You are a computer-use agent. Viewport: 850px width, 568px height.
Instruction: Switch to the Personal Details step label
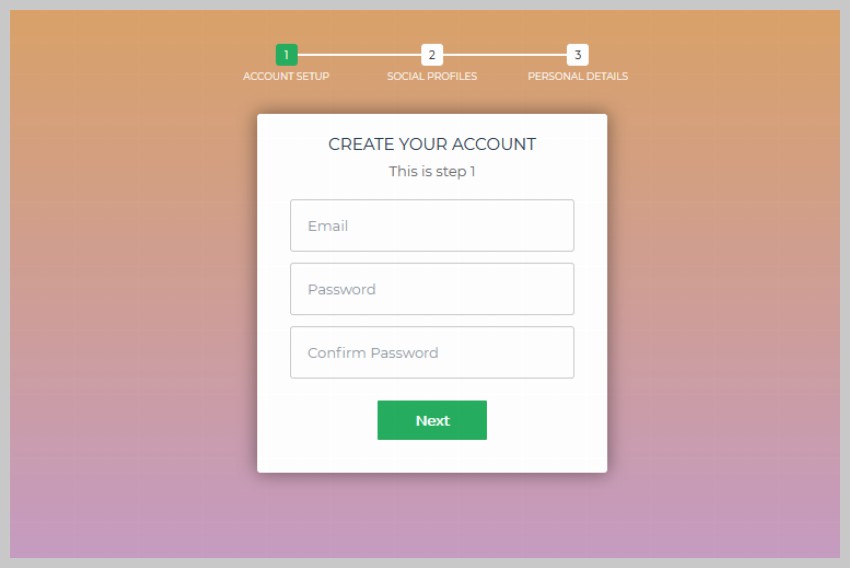(x=578, y=77)
